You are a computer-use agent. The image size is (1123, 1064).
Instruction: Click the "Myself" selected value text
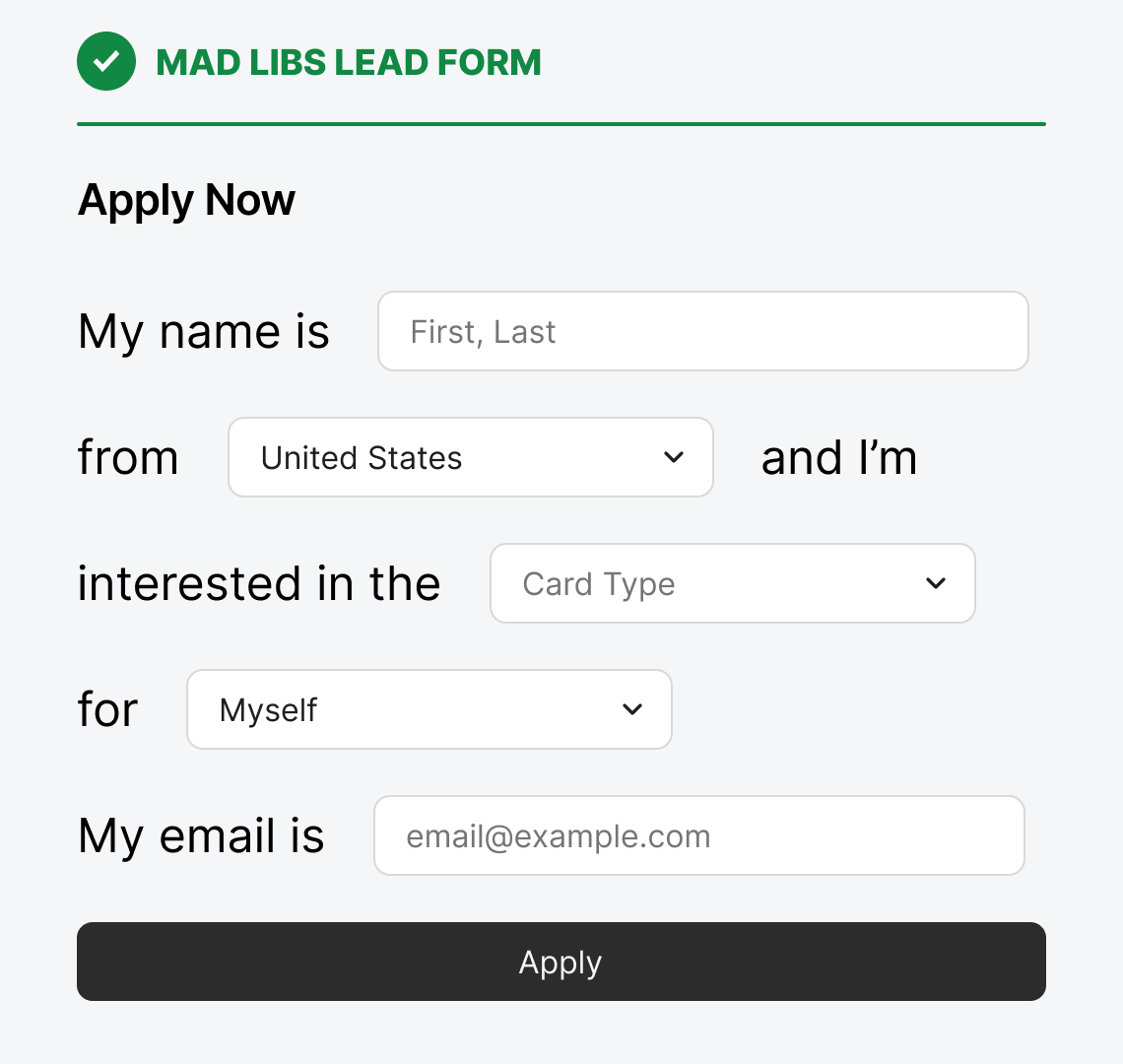click(268, 709)
